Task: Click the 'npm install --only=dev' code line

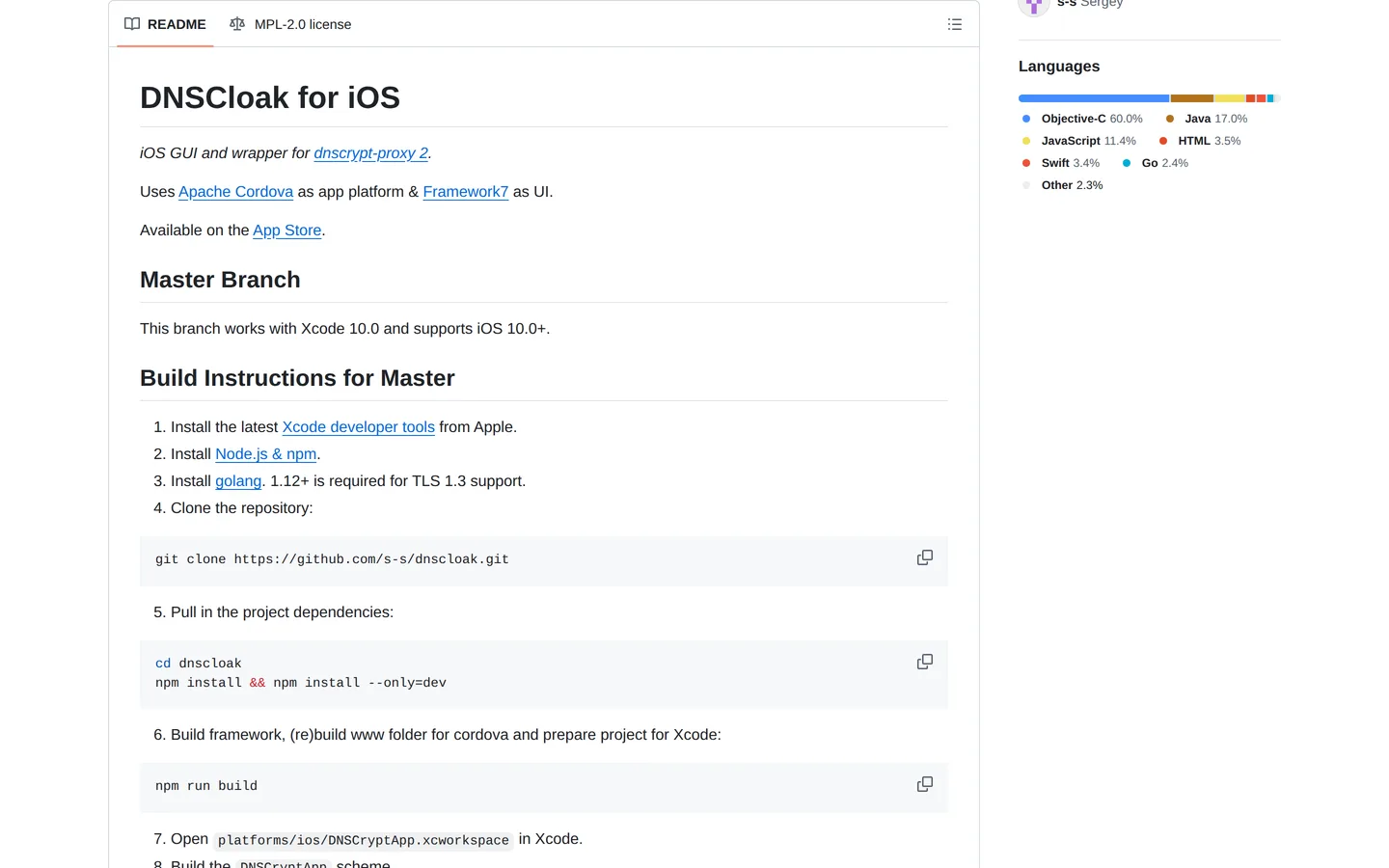Action: point(301,683)
